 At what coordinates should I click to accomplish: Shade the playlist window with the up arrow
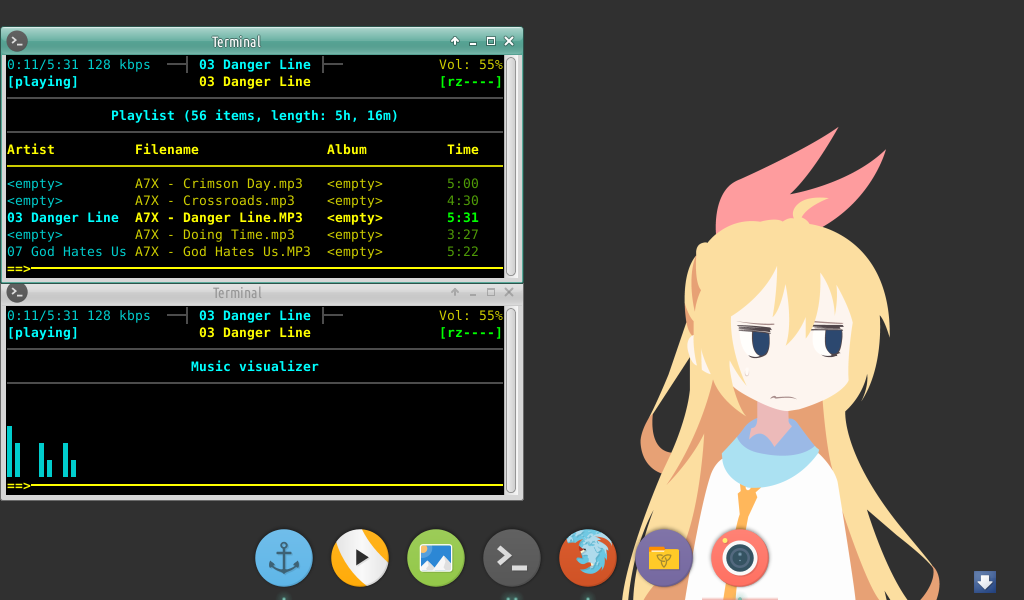[454, 41]
